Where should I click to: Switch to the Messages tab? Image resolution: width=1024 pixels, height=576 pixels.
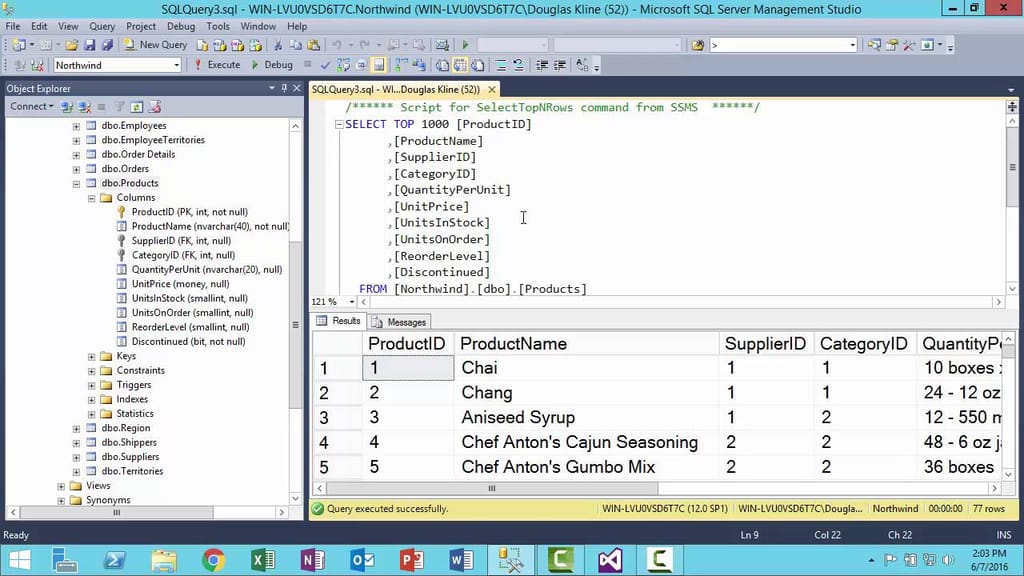[399, 321]
